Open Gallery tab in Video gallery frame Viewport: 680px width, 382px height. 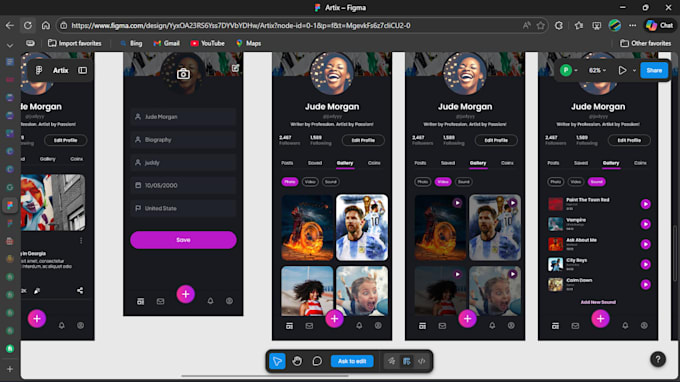[x=478, y=163]
